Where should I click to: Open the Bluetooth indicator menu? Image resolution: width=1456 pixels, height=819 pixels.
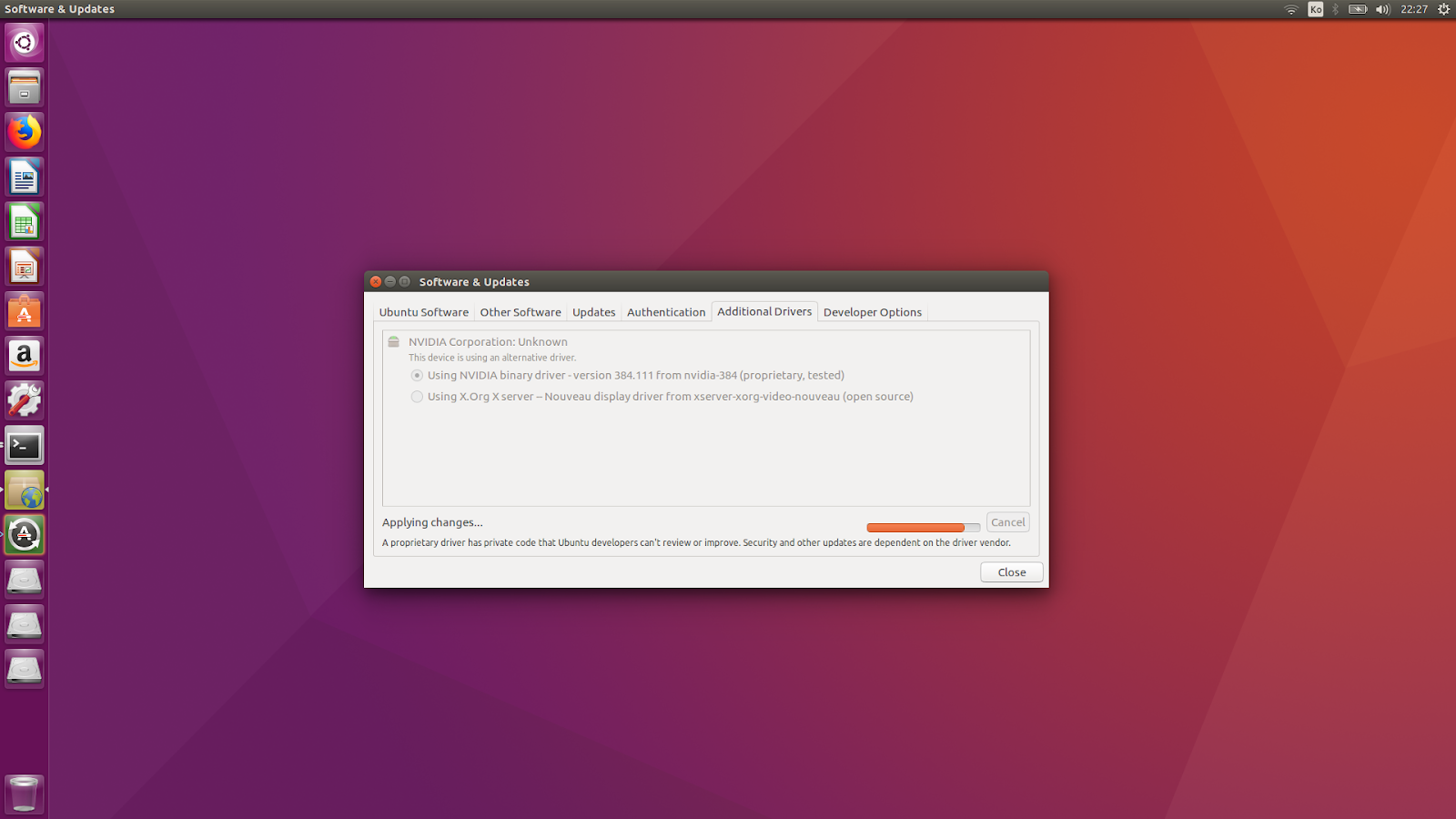tap(1336, 9)
